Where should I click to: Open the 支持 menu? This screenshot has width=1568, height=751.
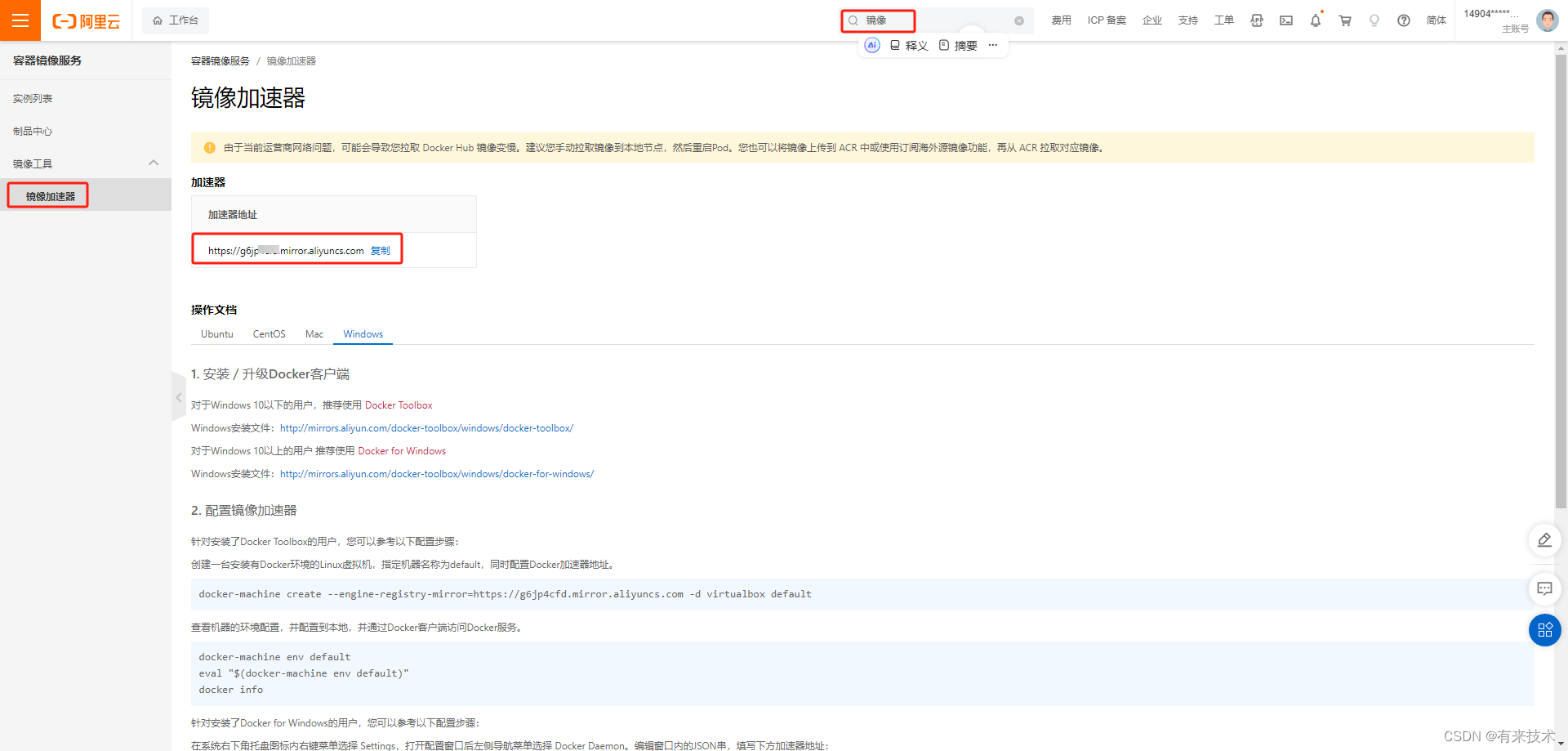click(x=1188, y=20)
